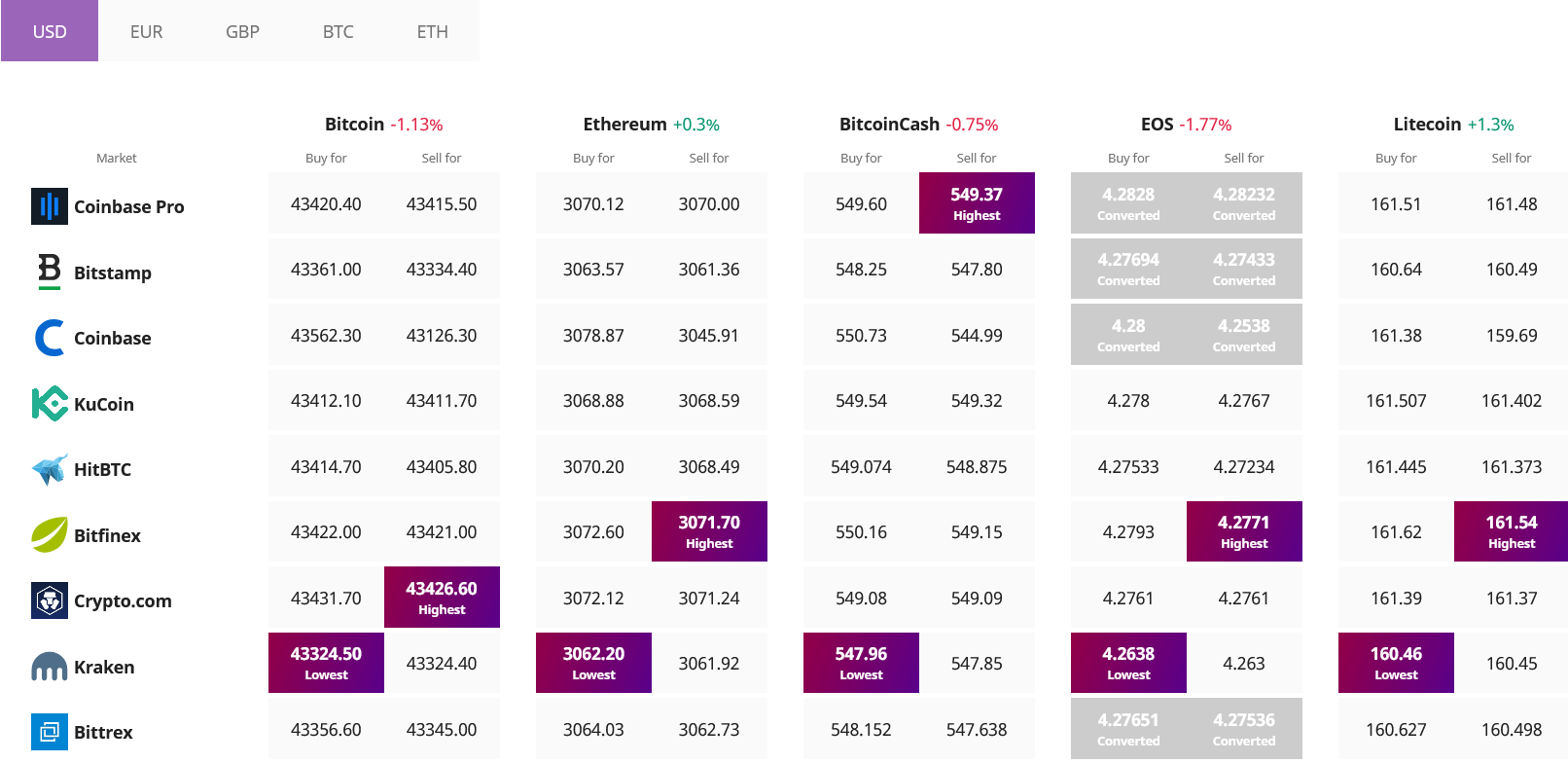The height and width of the screenshot is (763, 1568).
Task: Click Bitfinex Bitcoin buy price 43422.00
Action: click(x=326, y=531)
